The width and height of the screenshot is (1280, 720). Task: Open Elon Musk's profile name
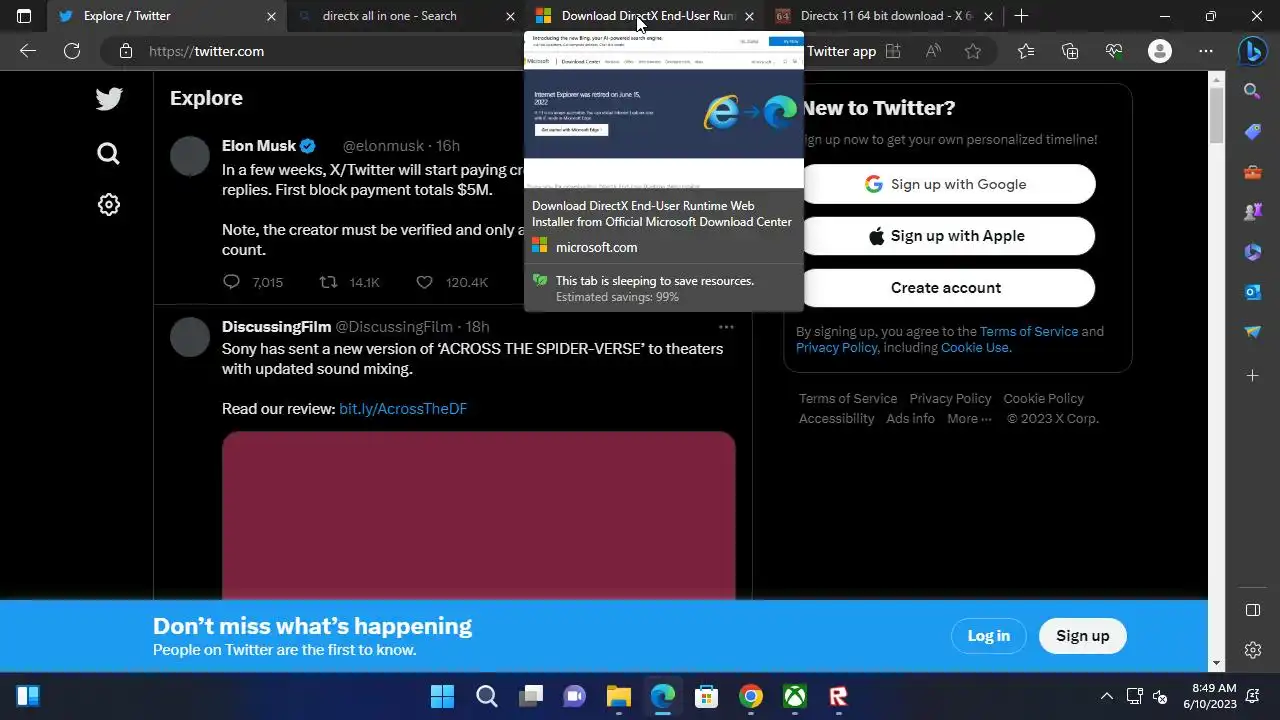(259, 146)
